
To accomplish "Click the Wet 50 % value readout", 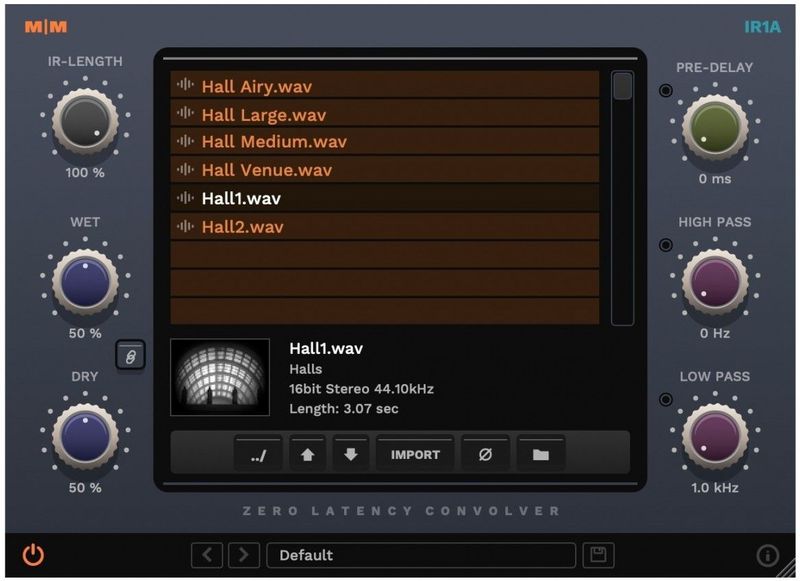I will pos(85,334).
